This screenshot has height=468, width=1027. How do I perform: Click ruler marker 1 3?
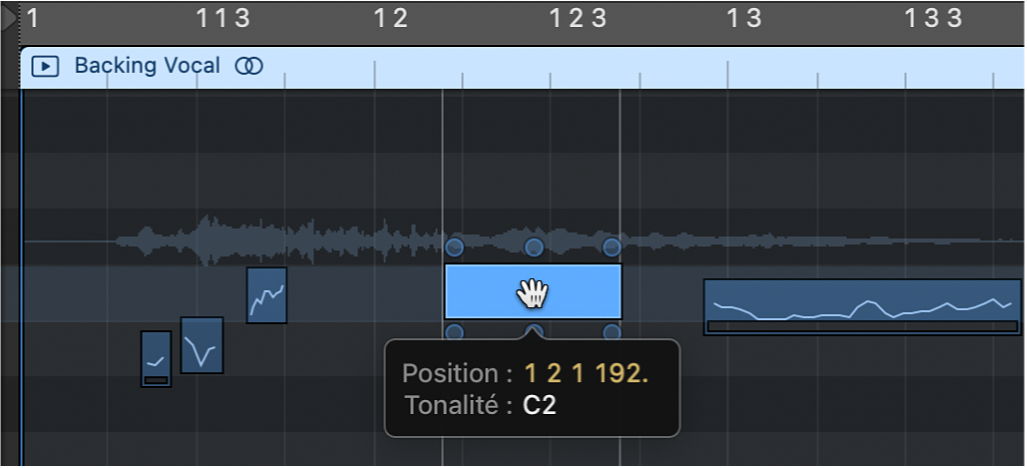[744, 18]
